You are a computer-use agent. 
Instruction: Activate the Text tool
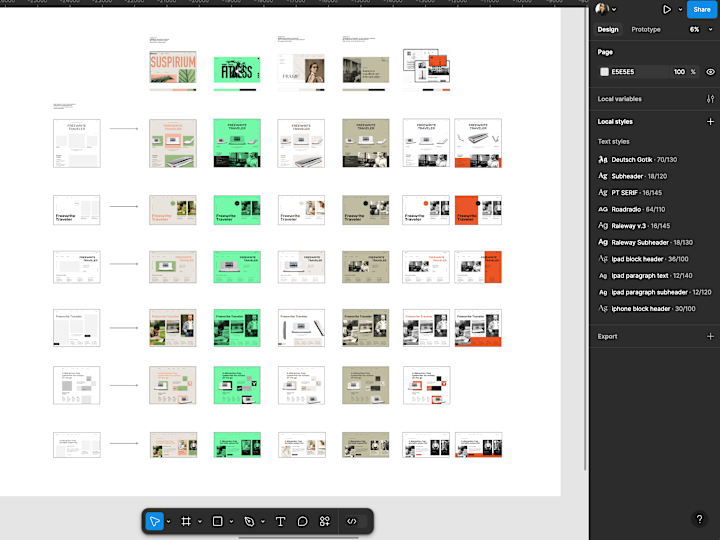pyautogui.click(x=280, y=521)
